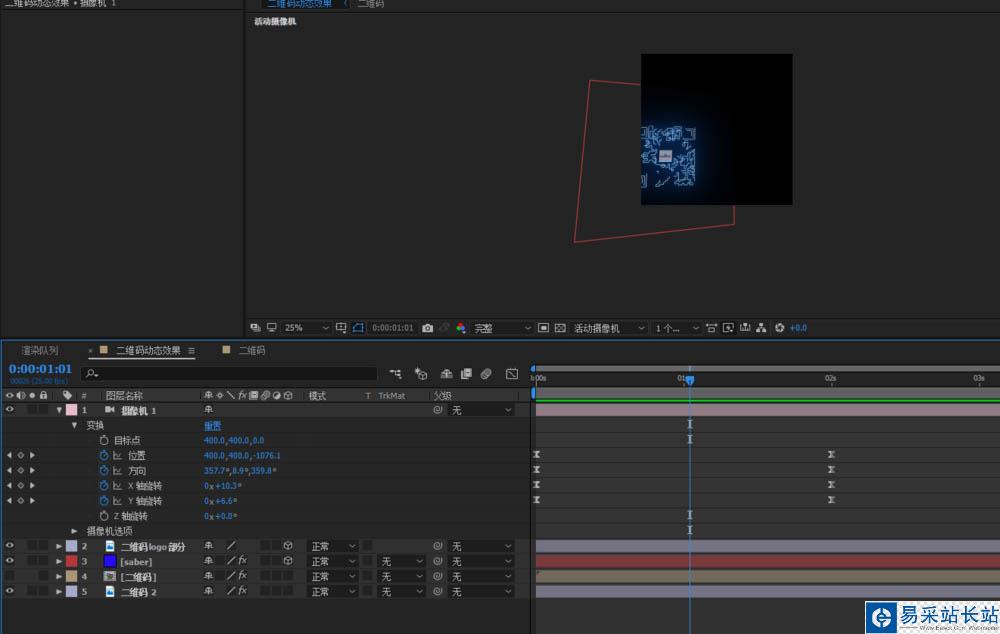Expand the 摄像机选项 property group
The width and height of the screenshot is (1000, 634).
coord(74,531)
